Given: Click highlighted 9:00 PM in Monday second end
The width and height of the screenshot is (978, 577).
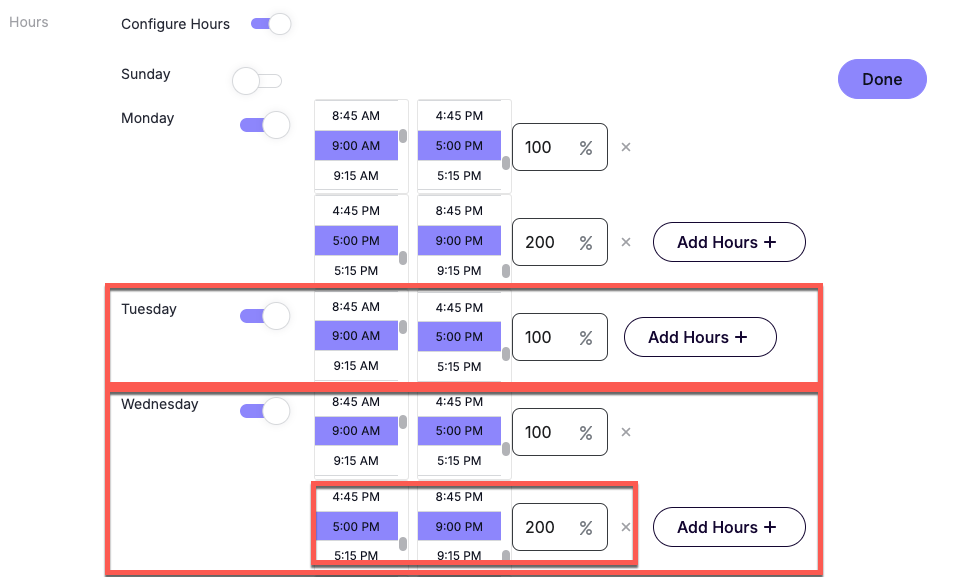Looking at the screenshot, I should [x=459, y=241].
